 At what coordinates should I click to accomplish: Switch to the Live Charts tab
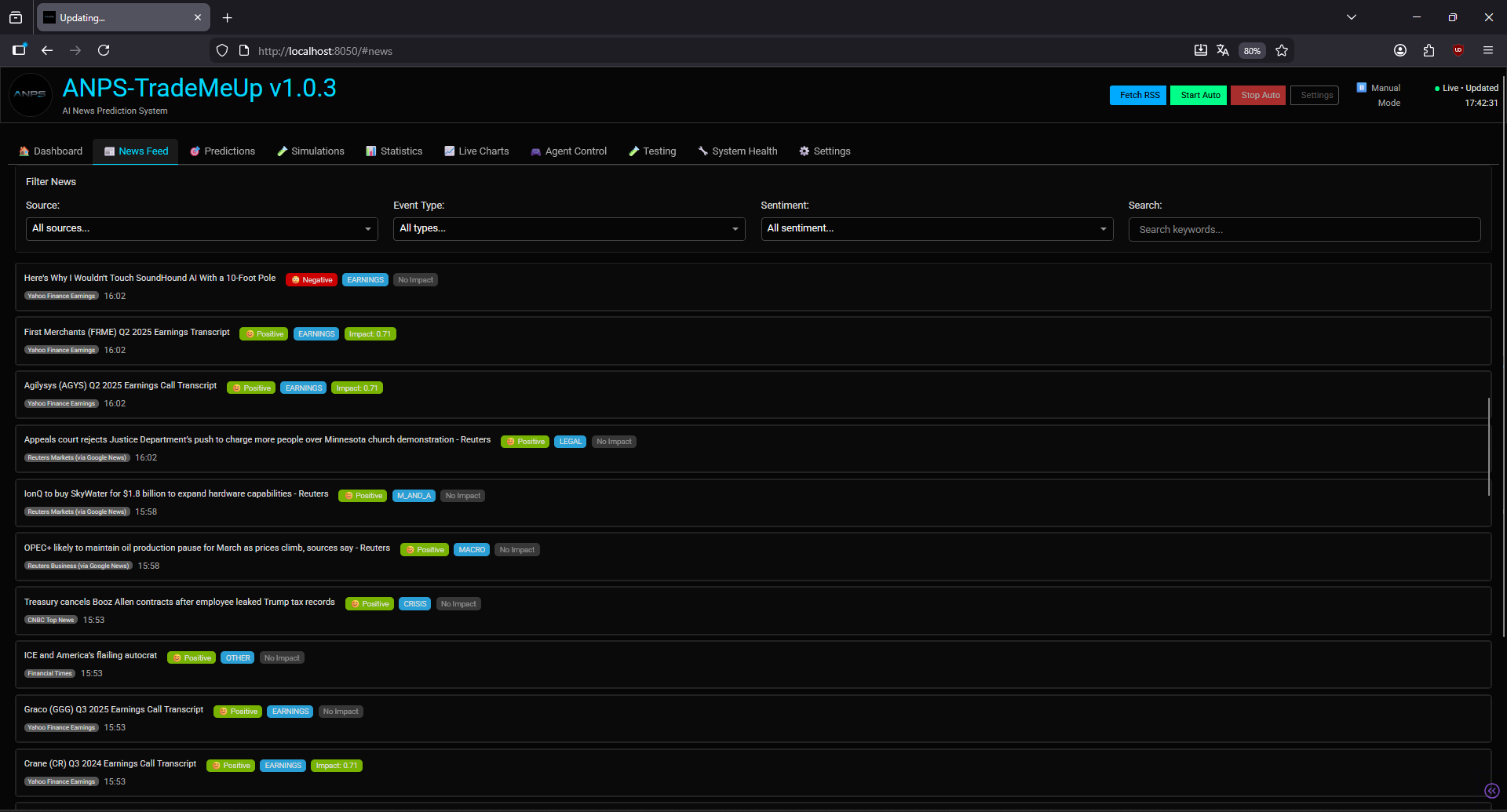click(x=476, y=151)
